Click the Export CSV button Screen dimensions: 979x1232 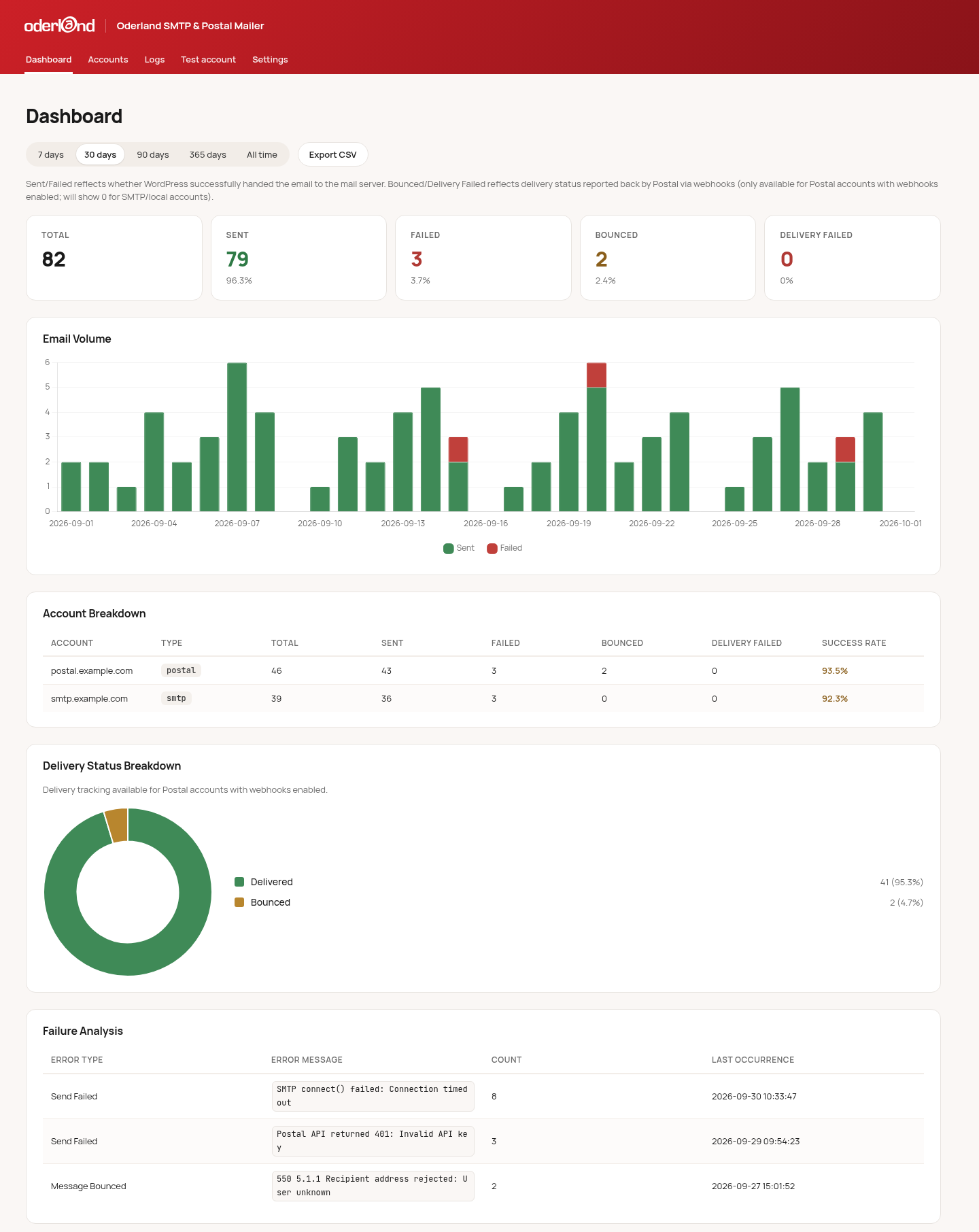tap(332, 155)
